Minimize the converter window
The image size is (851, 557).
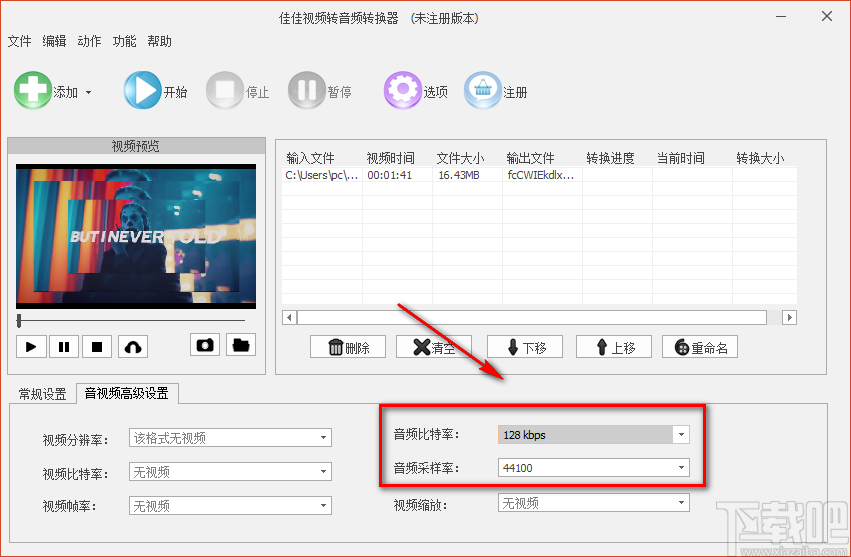tap(781, 17)
